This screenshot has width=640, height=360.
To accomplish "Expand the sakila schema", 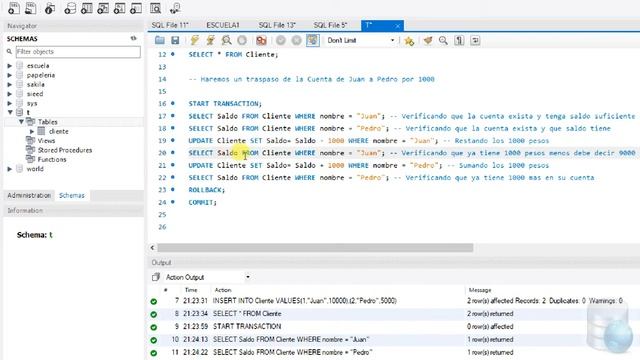I will (10, 84).
